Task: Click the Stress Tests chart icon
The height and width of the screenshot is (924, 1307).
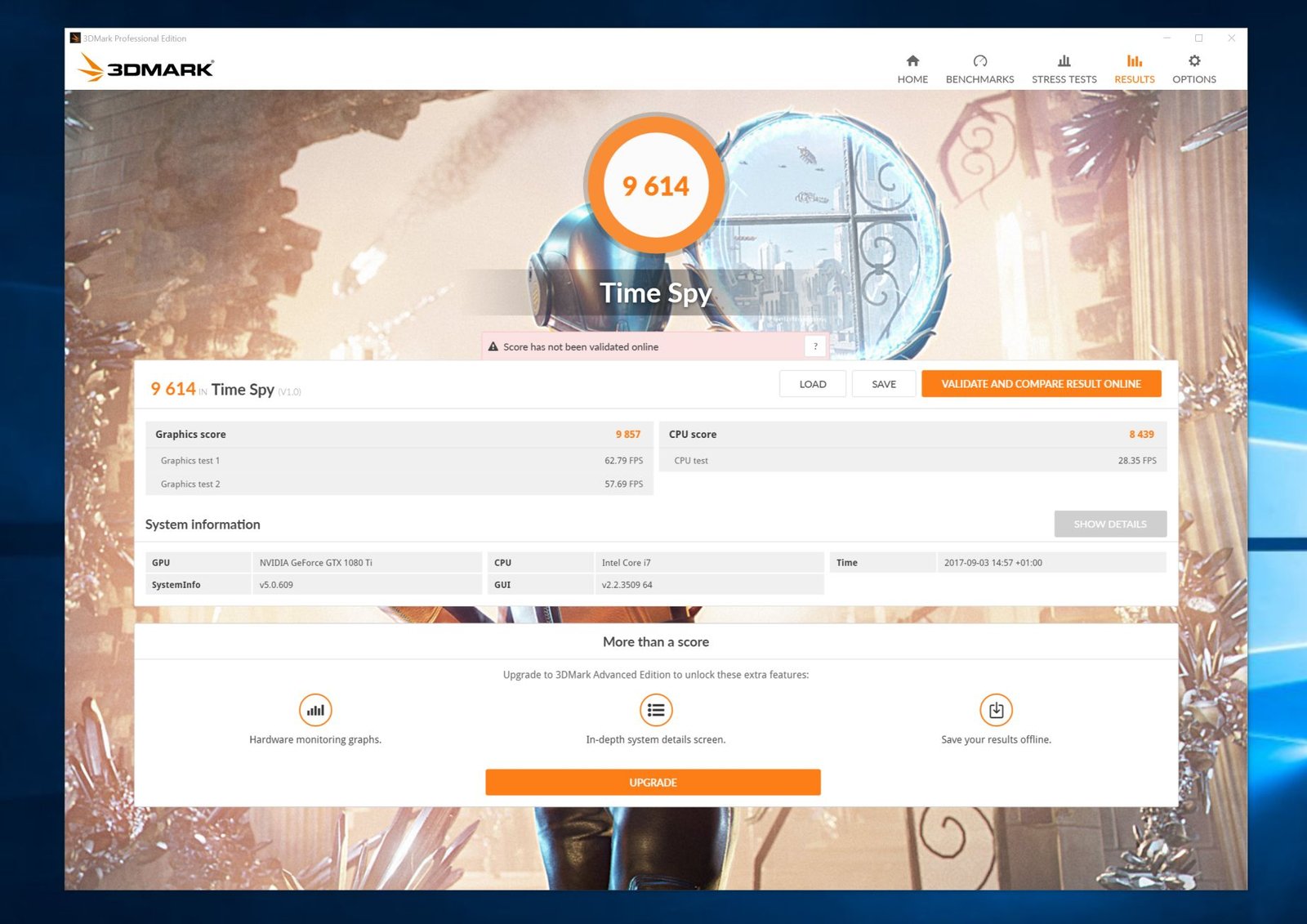Action: [1064, 60]
